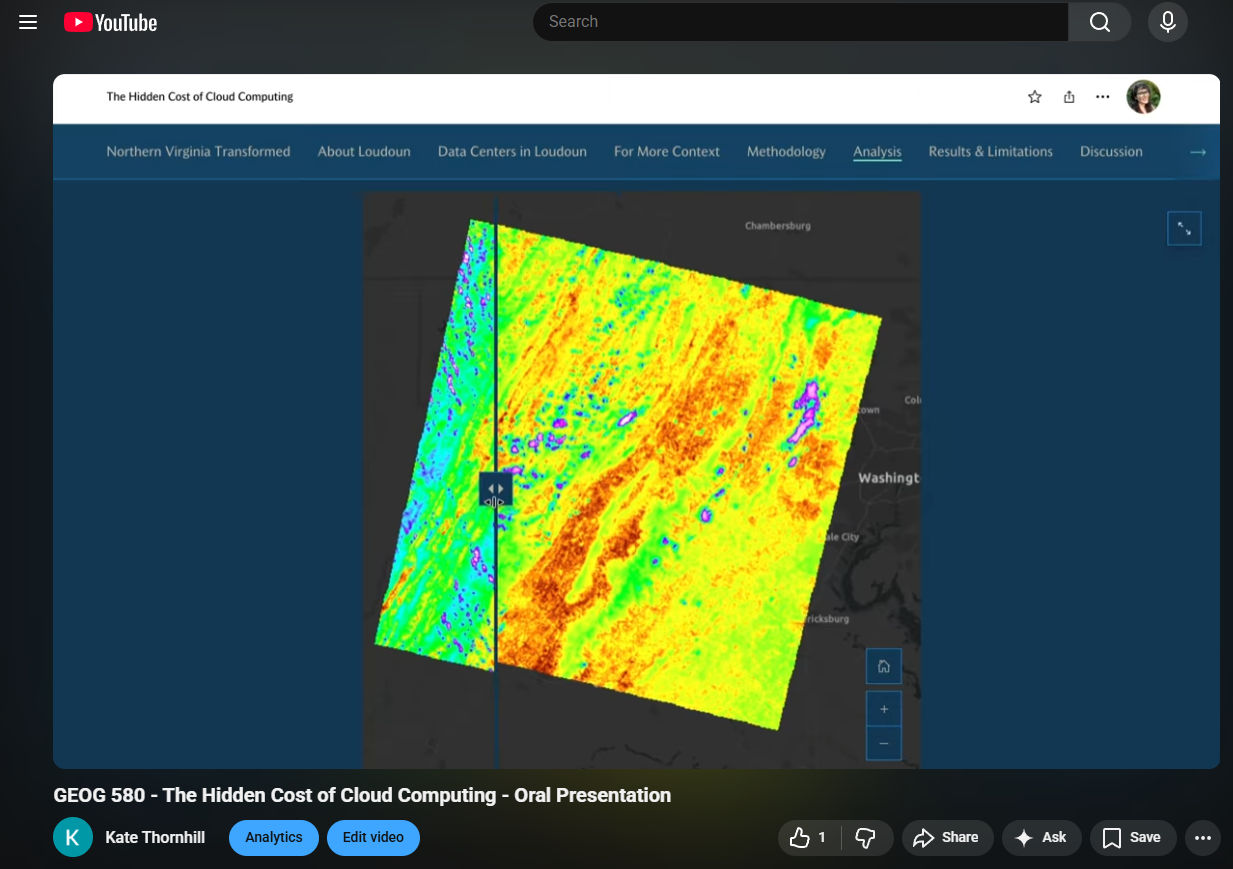The width and height of the screenshot is (1233, 869).
Task: Save the video to a playlist
Action: [1132, 838]
